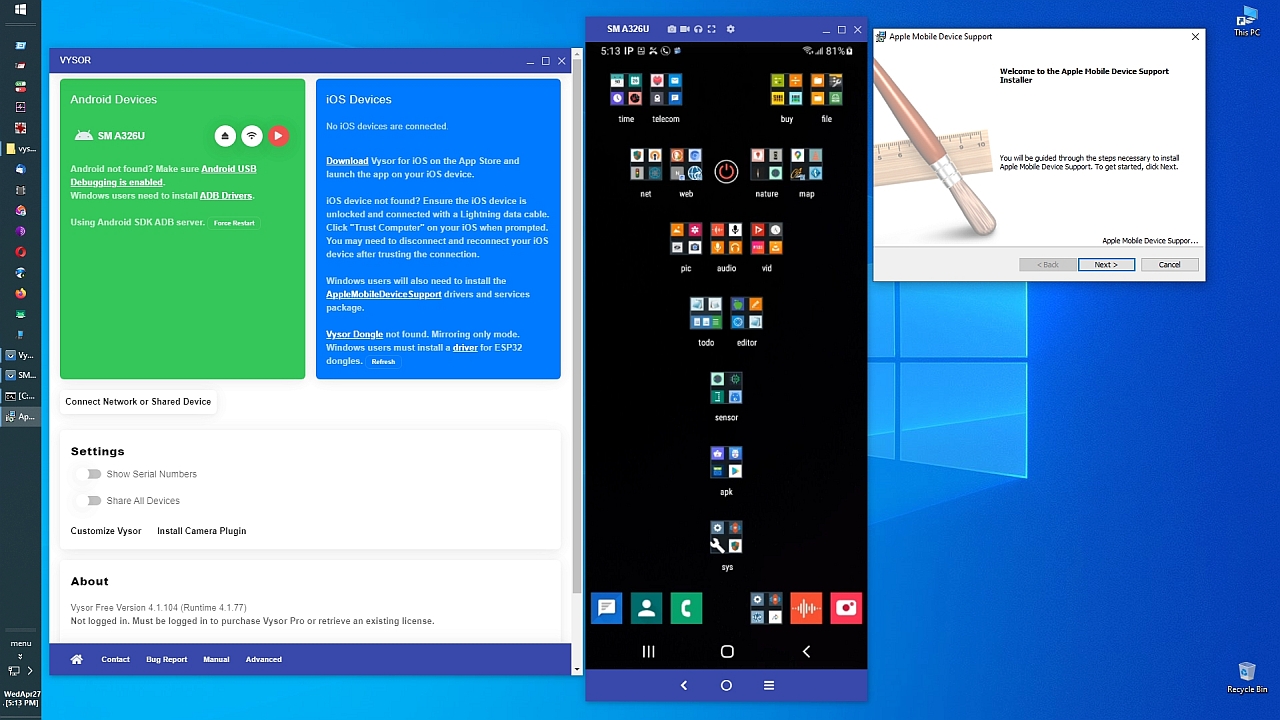
Task: Open the Messages app in the phone dock
Action: pyautogui.click(x=606, y=608)
